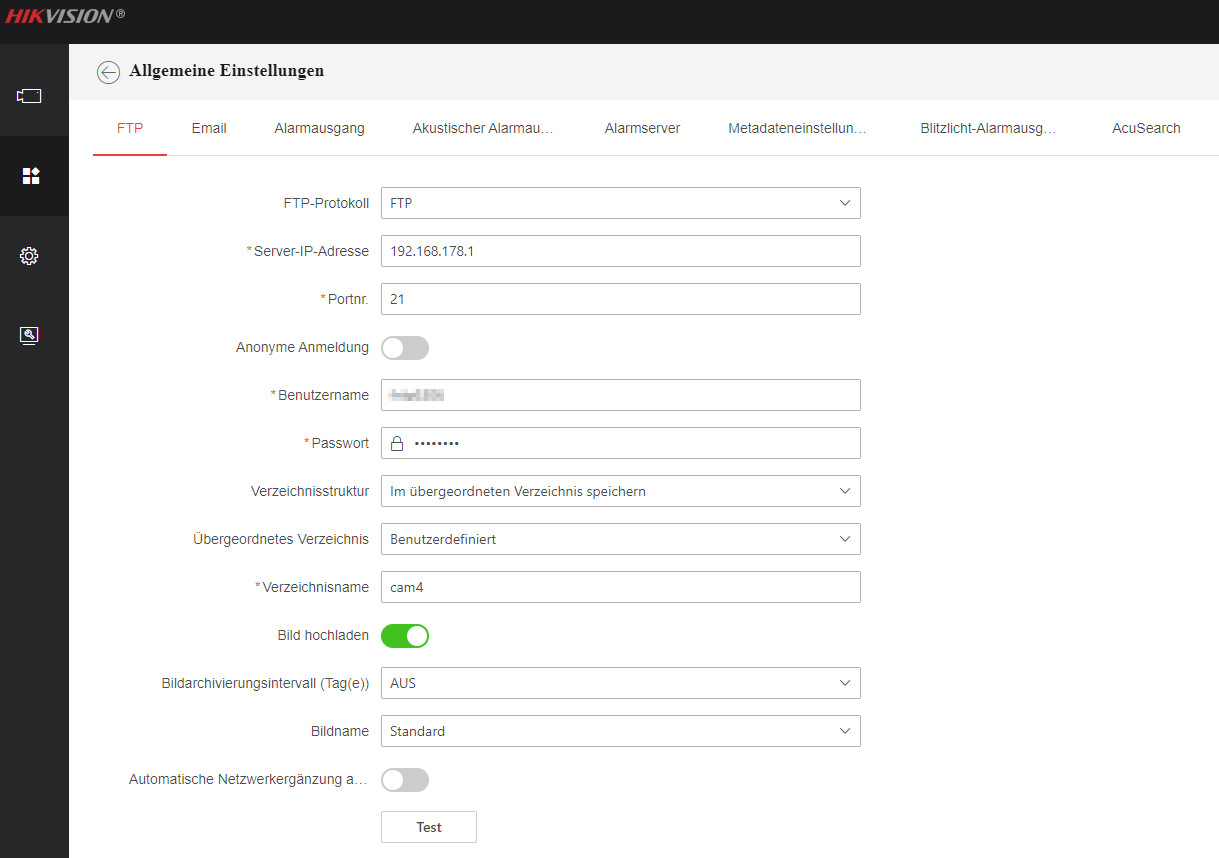Click the Server-IP-Adresse input field

click(x=620, y=251)
